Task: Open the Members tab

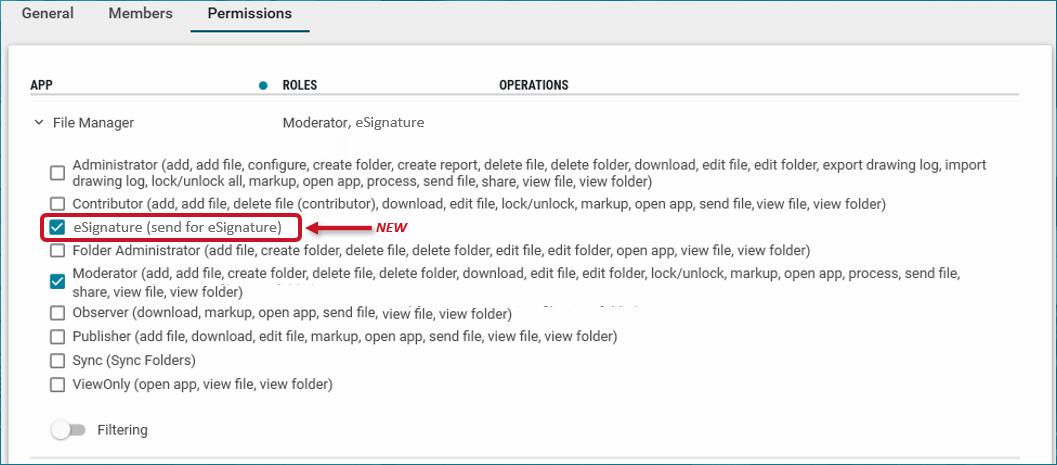Action: (140, 14)
